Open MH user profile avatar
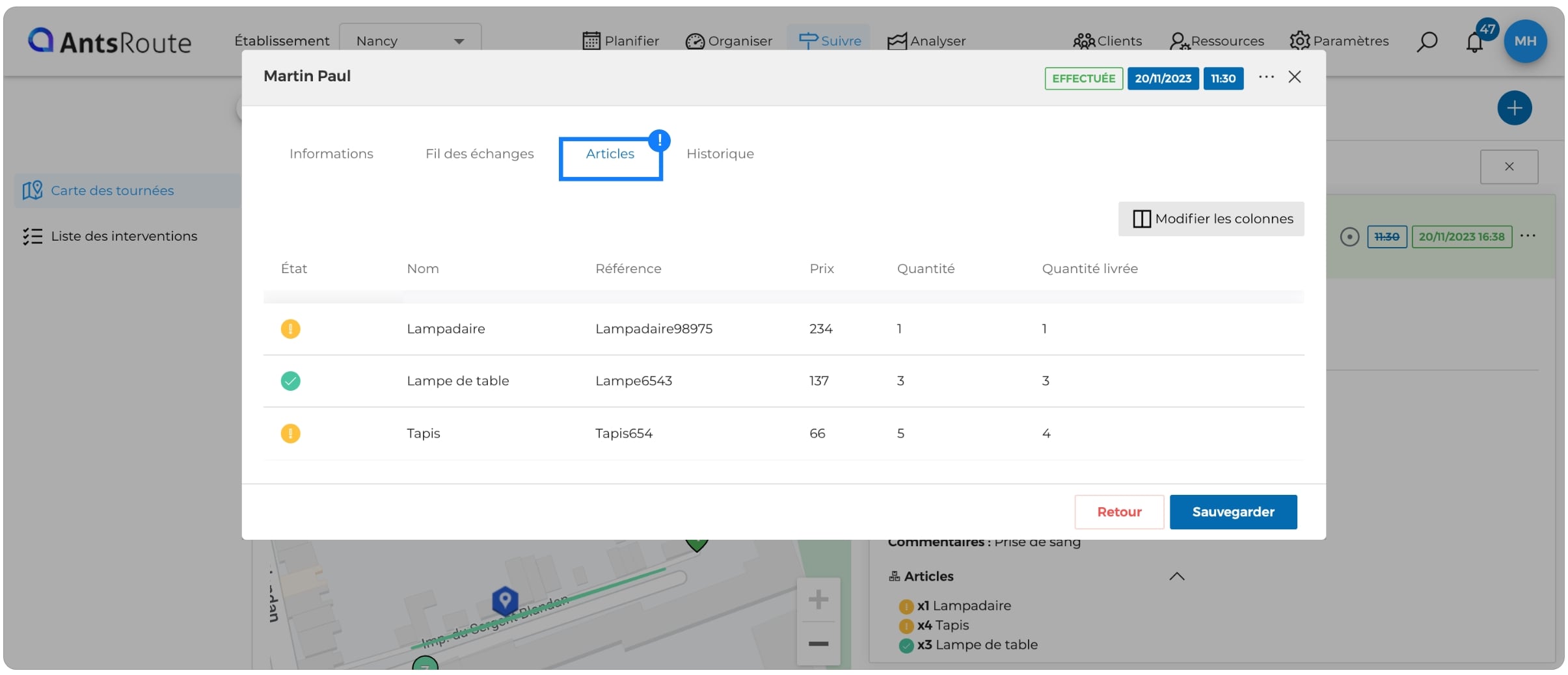 pos(1525,41)
